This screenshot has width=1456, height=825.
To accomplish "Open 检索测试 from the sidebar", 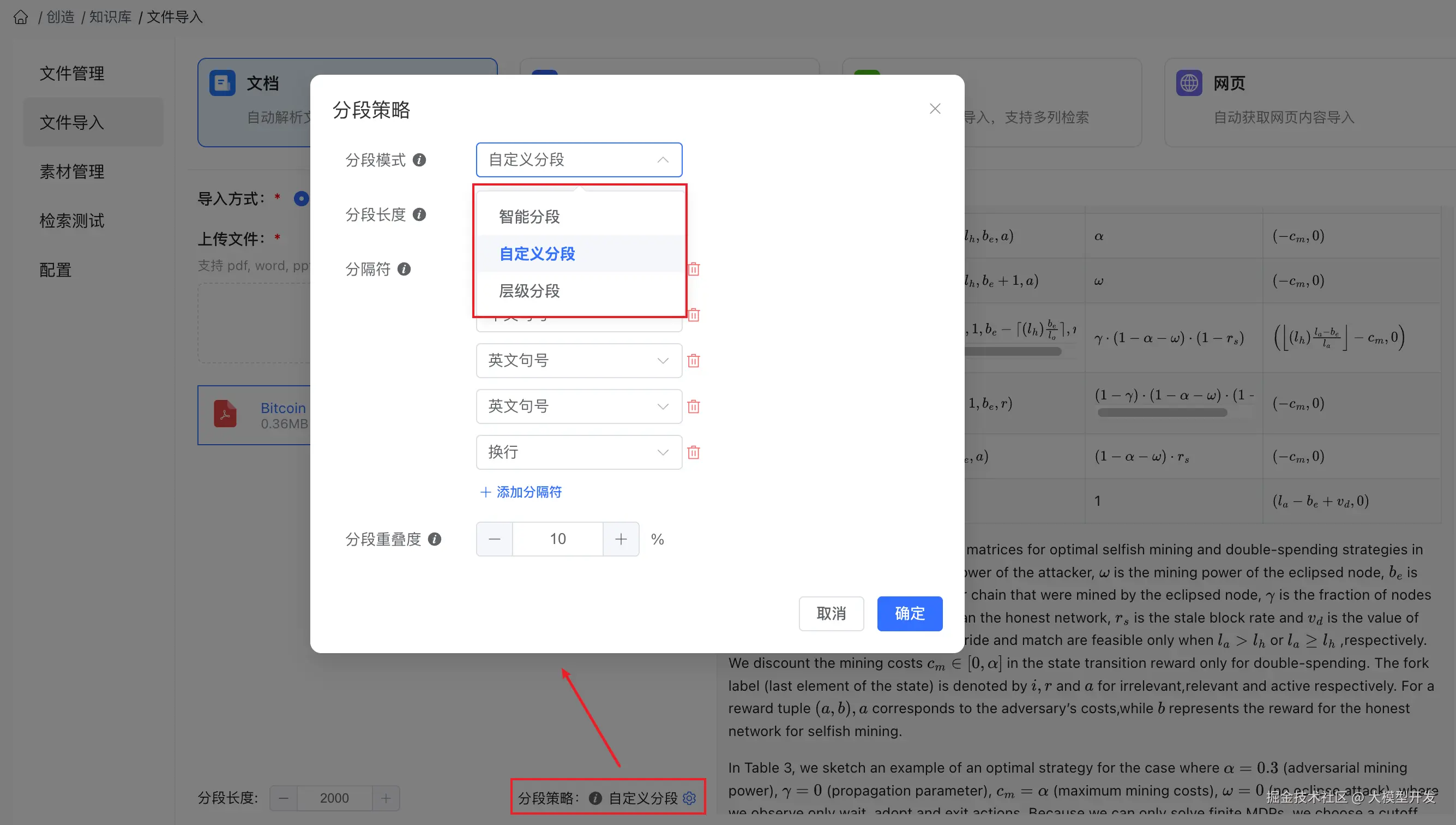I will pyautogui.click(x=72, y=220).
